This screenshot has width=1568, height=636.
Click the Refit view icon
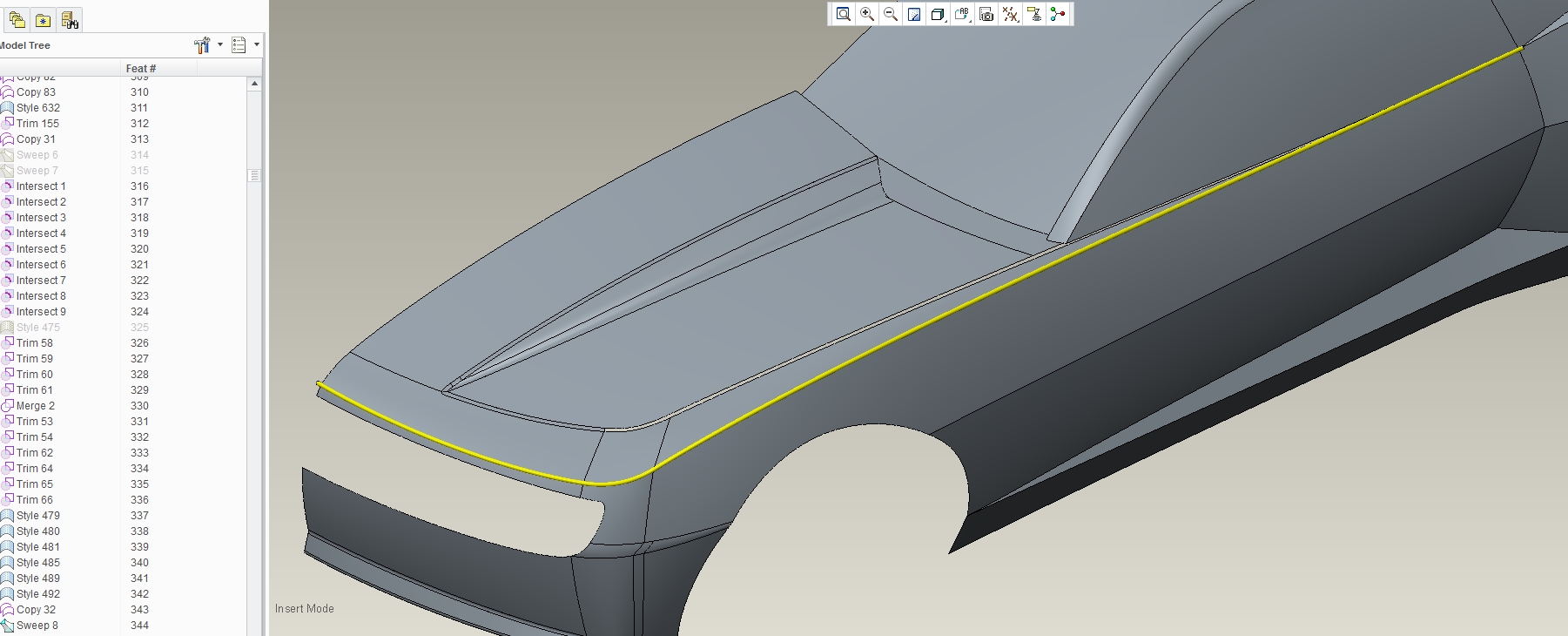843,14
